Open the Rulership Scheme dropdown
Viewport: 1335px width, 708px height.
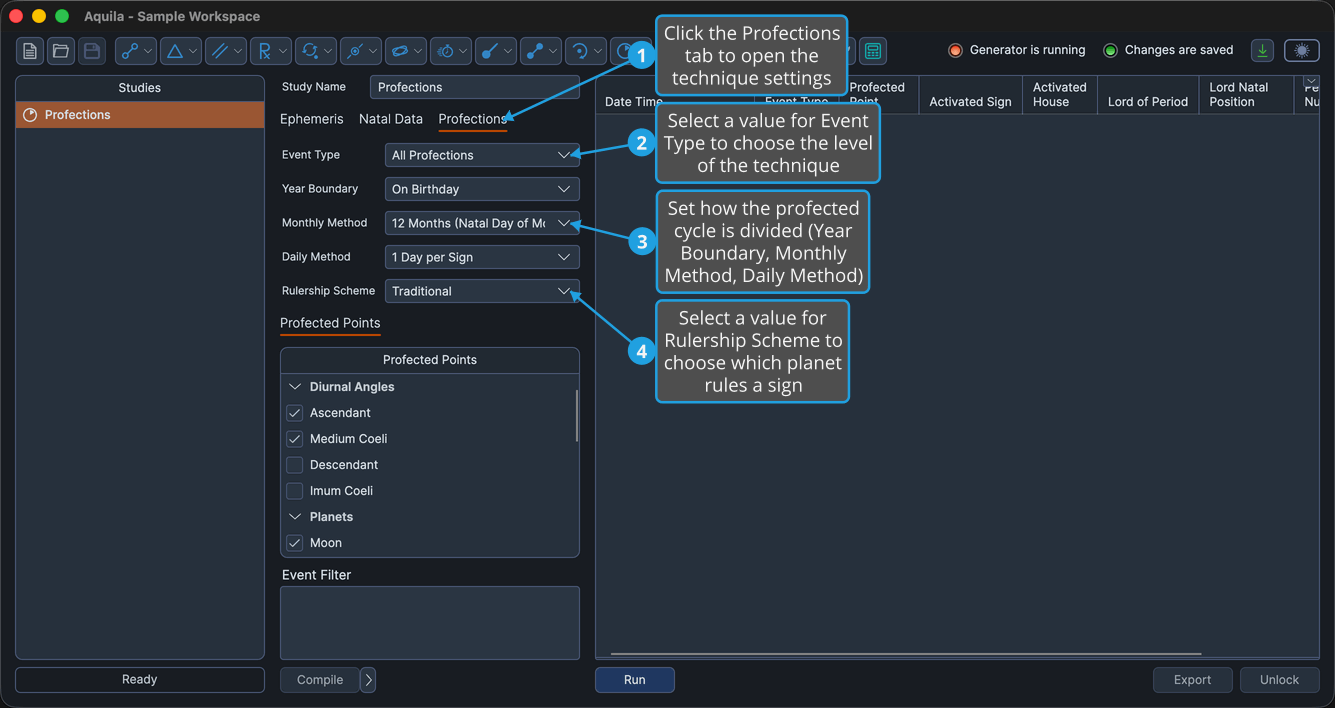[x=482, y=291]
